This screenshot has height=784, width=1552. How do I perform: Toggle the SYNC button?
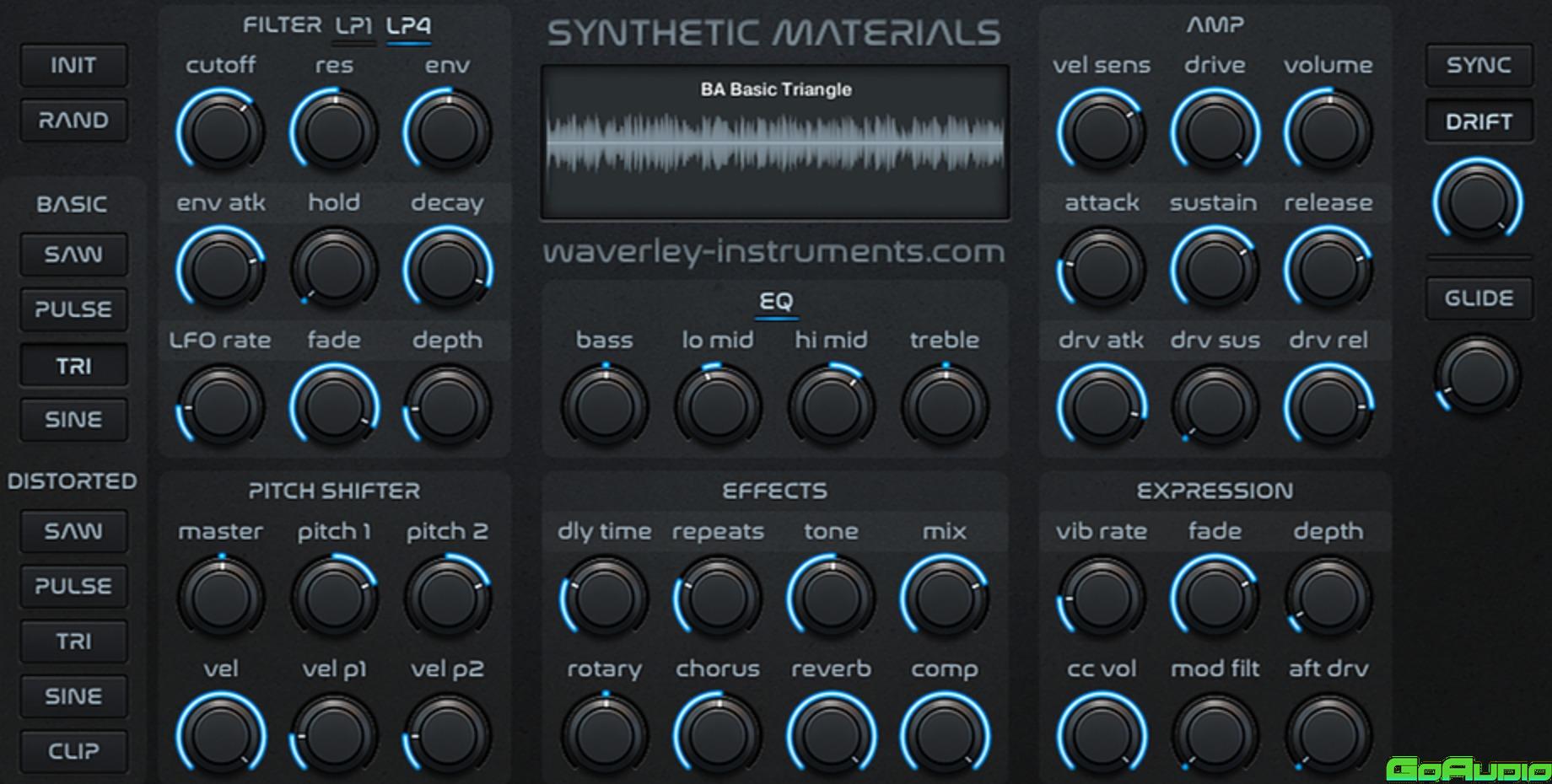point(1479,66)
